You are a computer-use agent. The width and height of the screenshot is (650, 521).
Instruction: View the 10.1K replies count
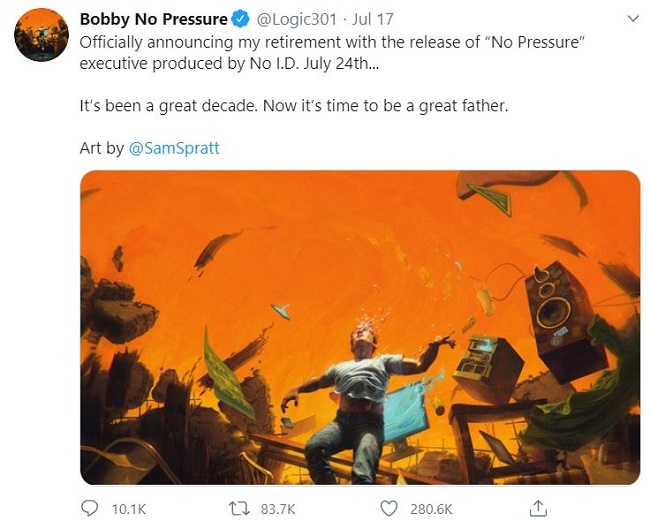(129, 509)
